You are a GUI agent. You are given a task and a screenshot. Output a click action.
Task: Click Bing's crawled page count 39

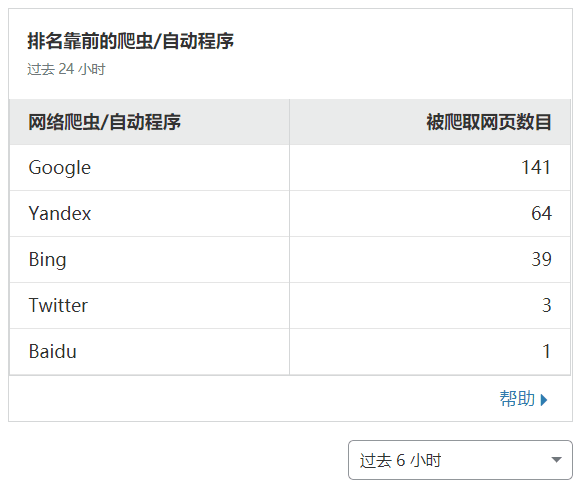coord(541,259)
